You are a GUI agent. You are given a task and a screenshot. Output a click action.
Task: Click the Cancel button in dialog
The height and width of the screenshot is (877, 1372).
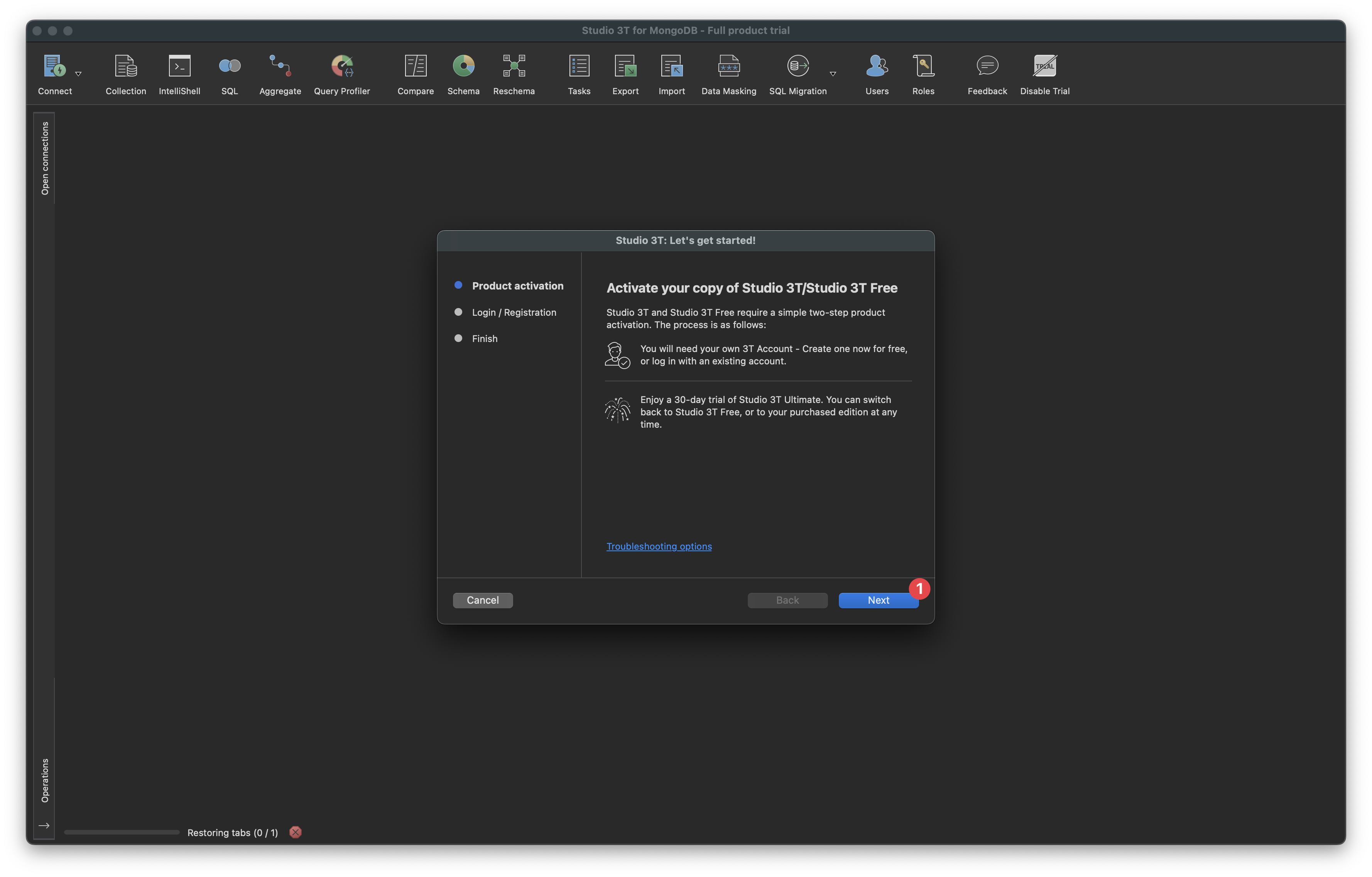pos(483,600)
